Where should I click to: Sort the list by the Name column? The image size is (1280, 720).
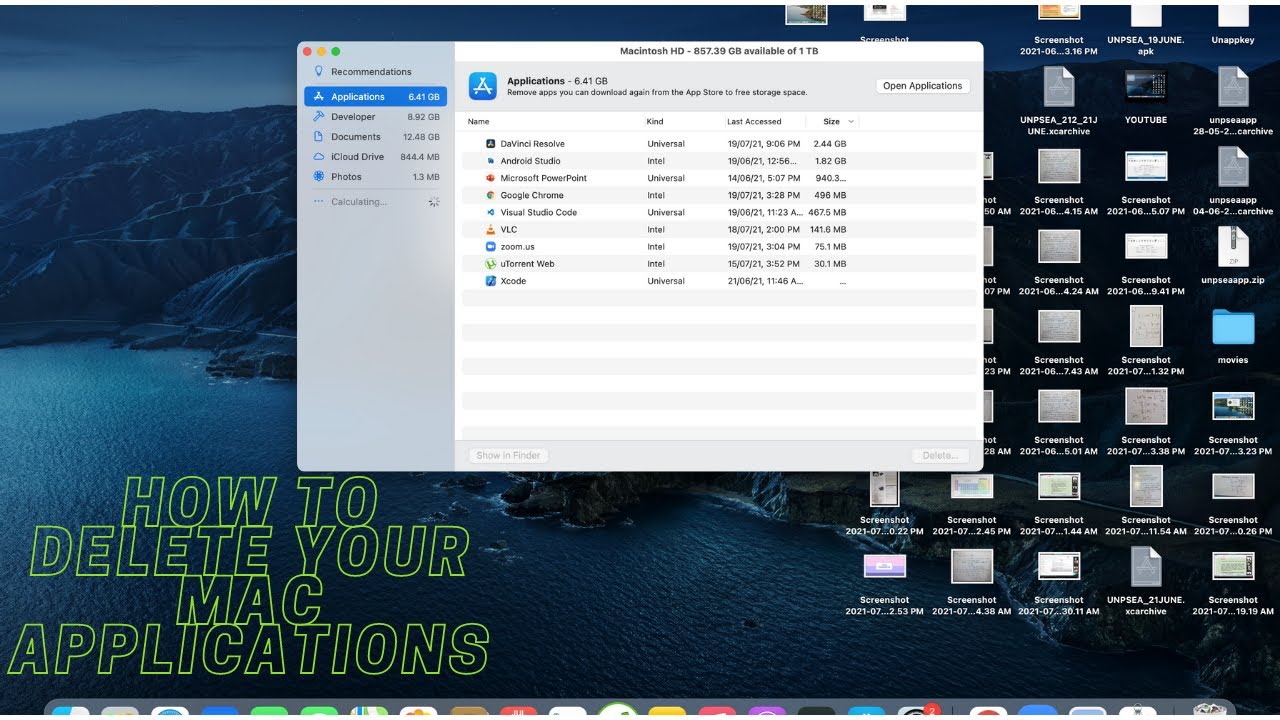point(479,122)
